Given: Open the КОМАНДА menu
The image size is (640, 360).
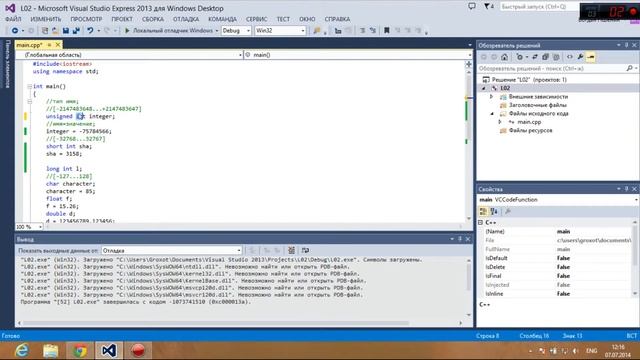Looking at the screenshot, I should pyautogui.click(x=222, y=19).
